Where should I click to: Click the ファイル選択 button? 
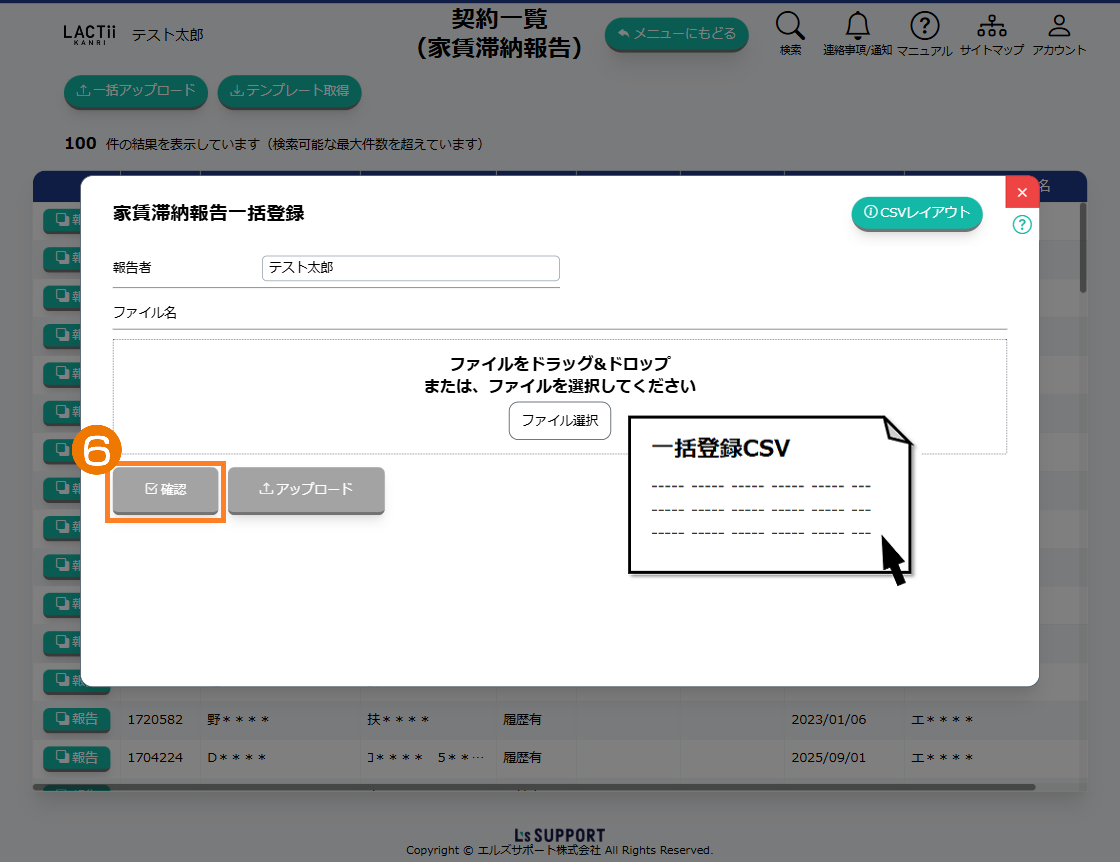tap(559, 421)
